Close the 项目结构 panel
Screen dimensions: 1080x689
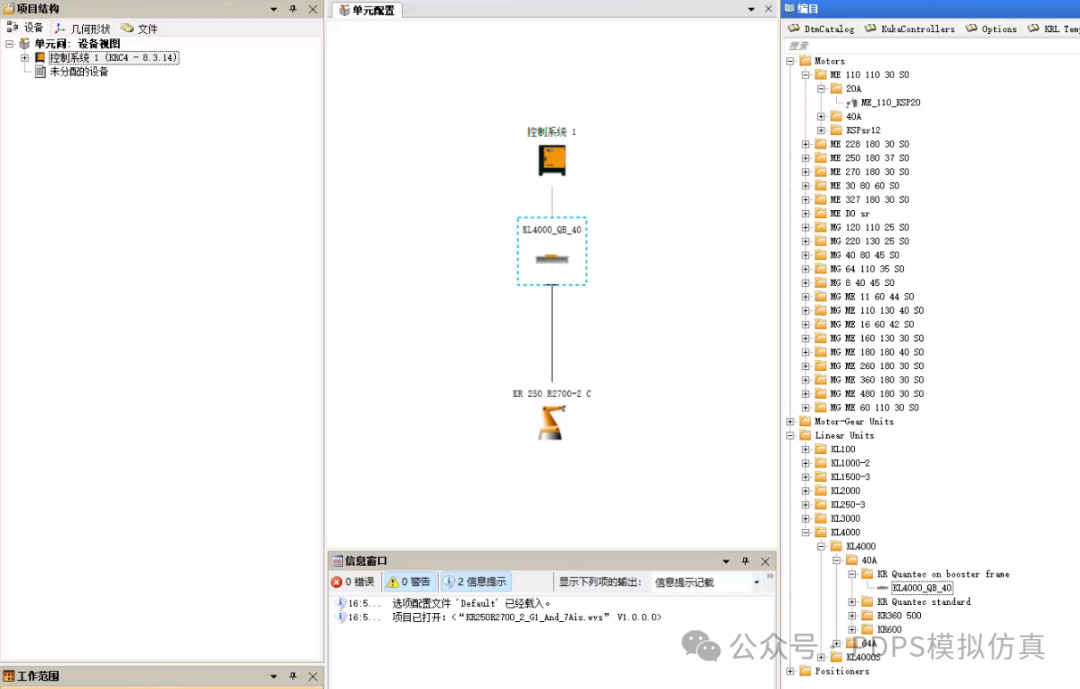coord(313,9)
